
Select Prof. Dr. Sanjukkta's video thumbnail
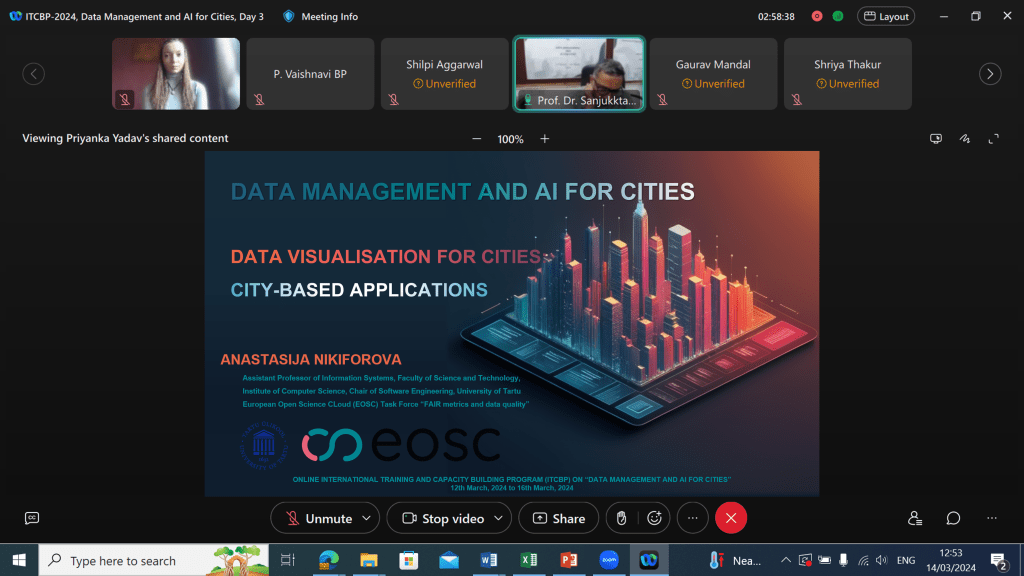(579, 73)
